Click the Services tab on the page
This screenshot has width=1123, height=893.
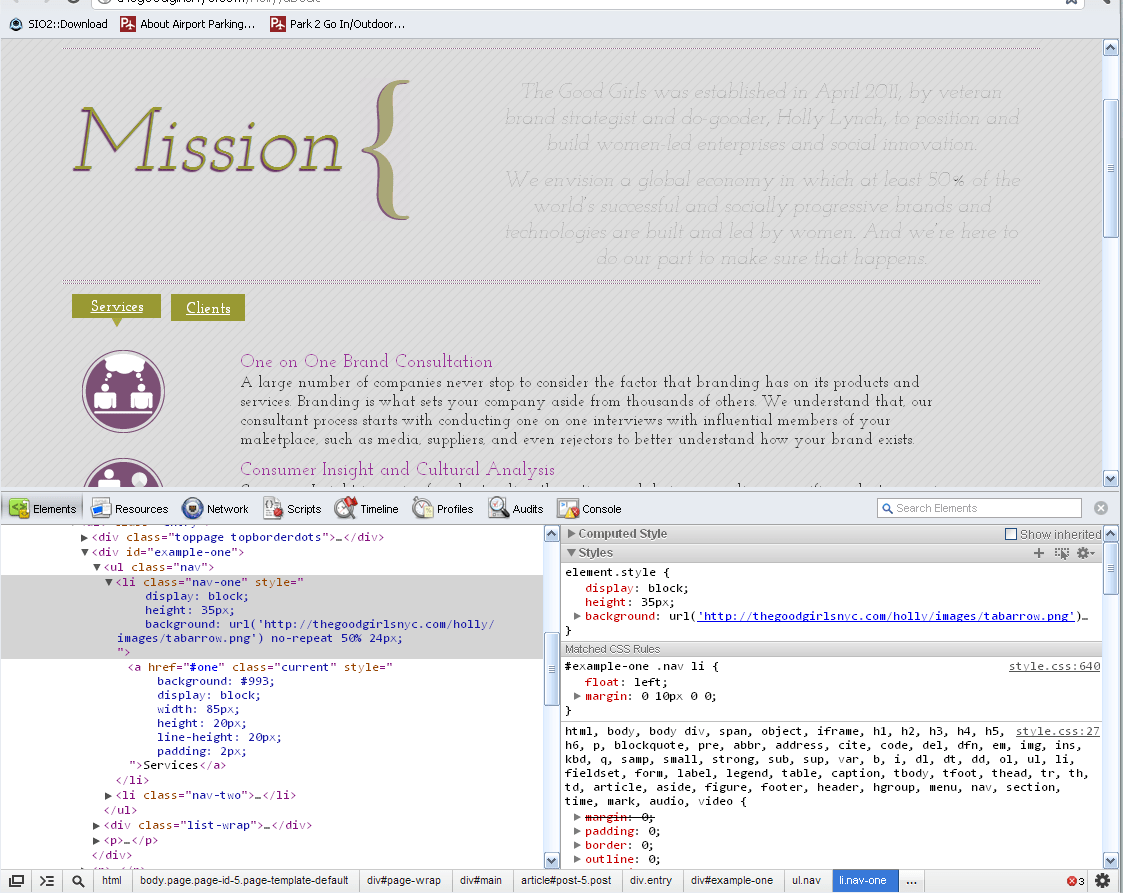117,306
